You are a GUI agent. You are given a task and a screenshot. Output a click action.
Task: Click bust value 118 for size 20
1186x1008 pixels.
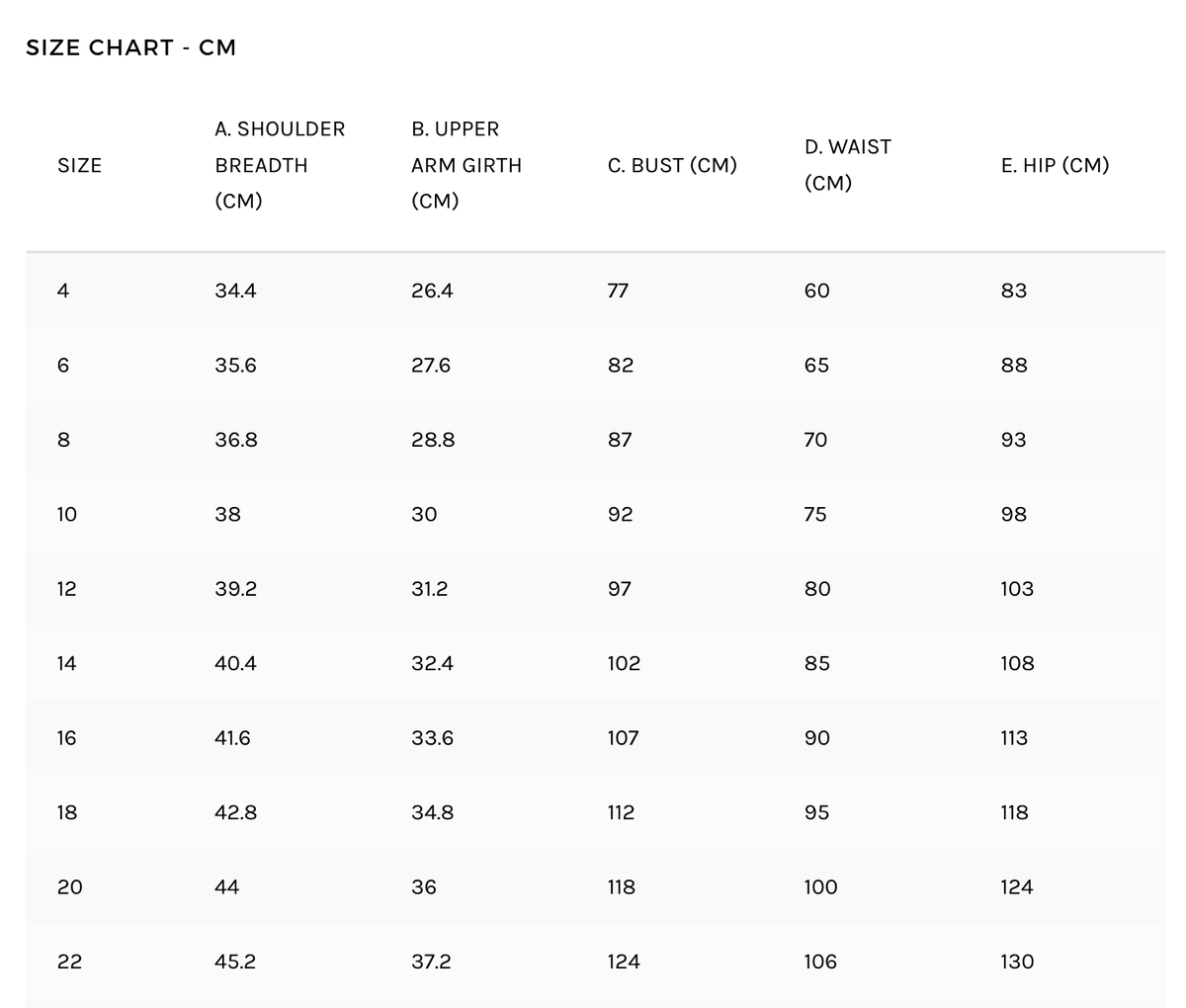pos(622,887)
